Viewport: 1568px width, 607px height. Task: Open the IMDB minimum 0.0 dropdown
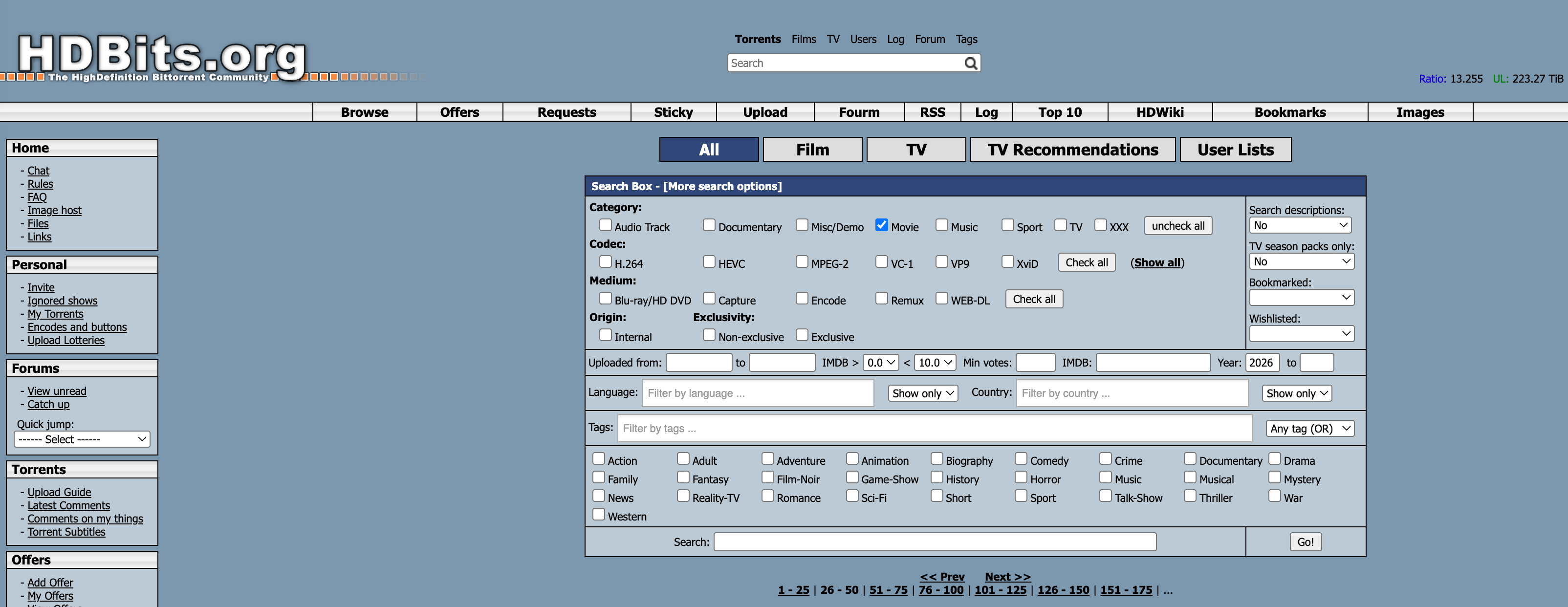881,363
